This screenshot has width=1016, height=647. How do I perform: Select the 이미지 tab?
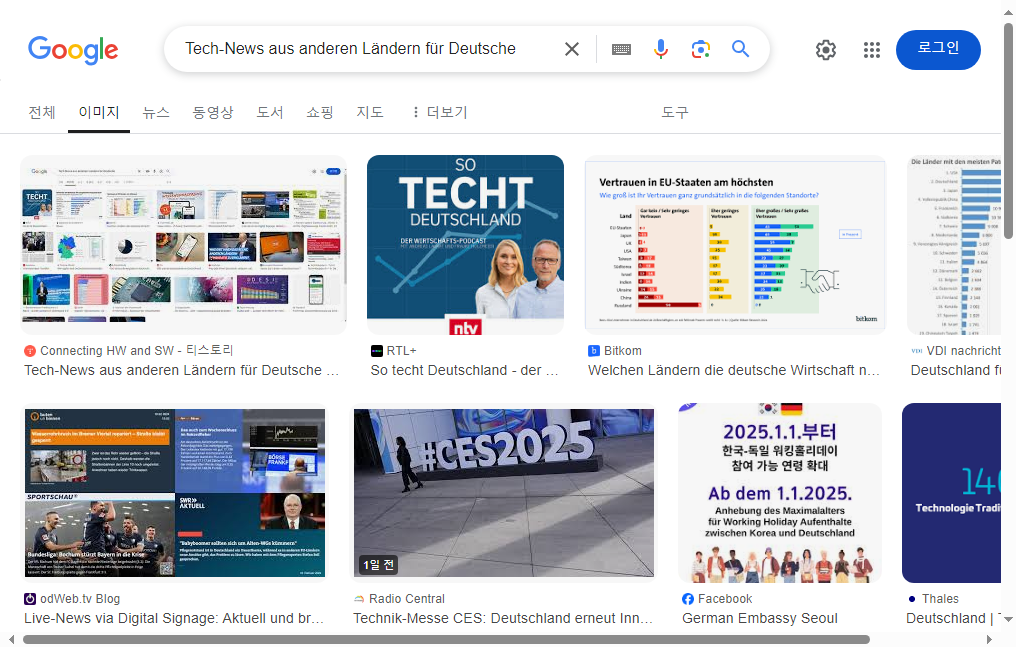coord(98,112)
